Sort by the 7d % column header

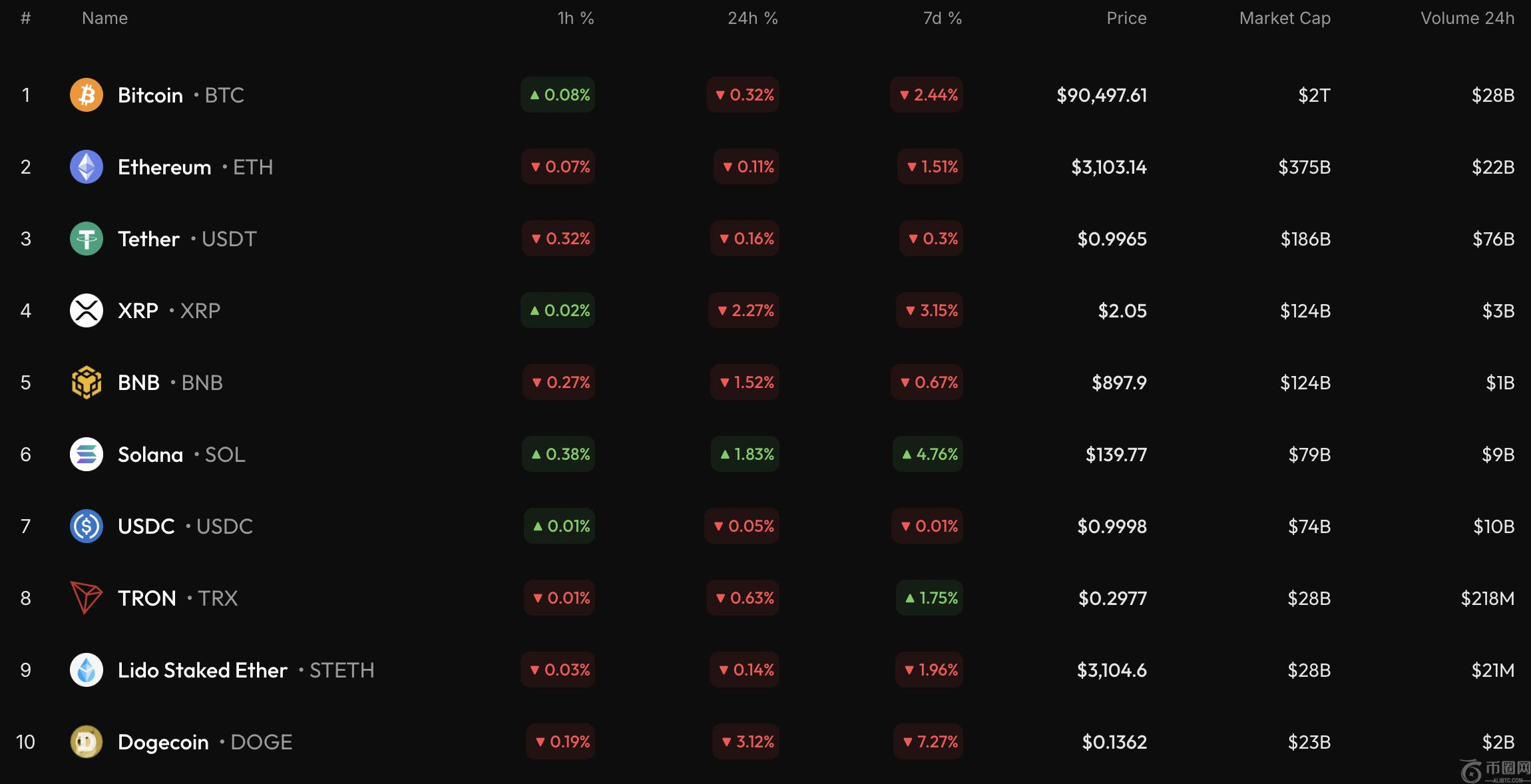click(x=942, y=19)
